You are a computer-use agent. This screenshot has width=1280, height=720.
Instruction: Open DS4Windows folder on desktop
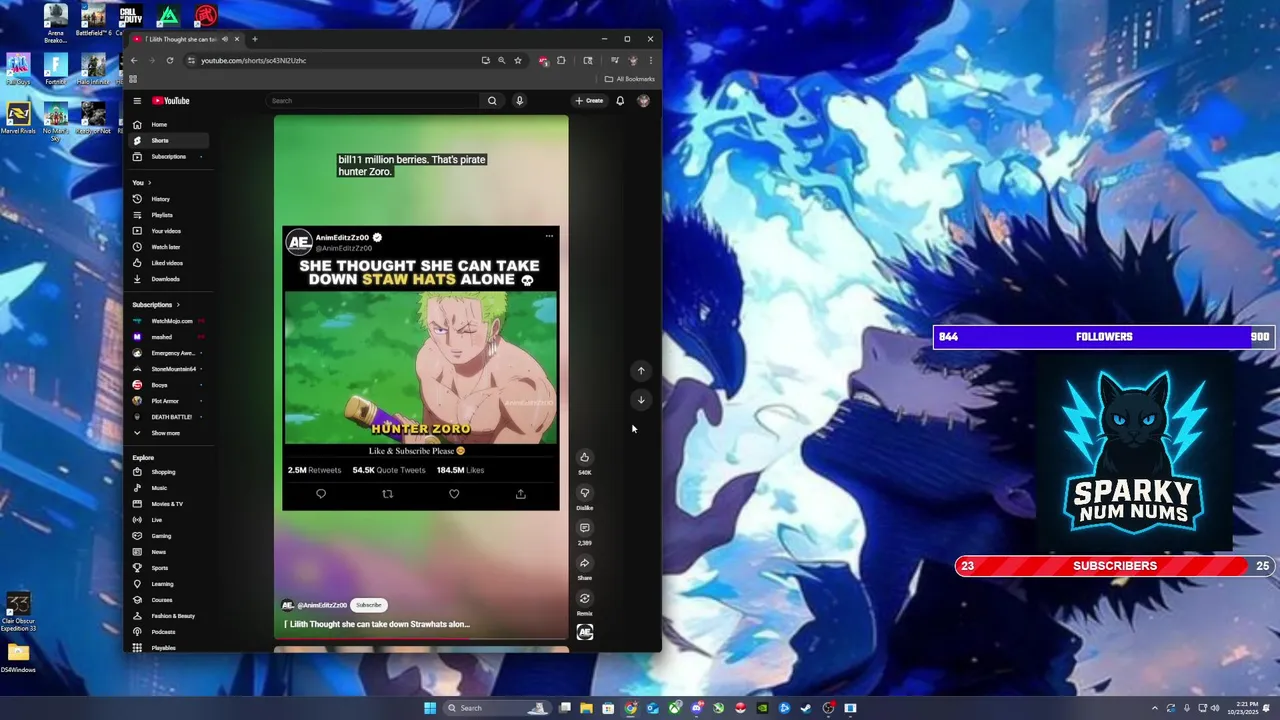(x=18, y=658)
